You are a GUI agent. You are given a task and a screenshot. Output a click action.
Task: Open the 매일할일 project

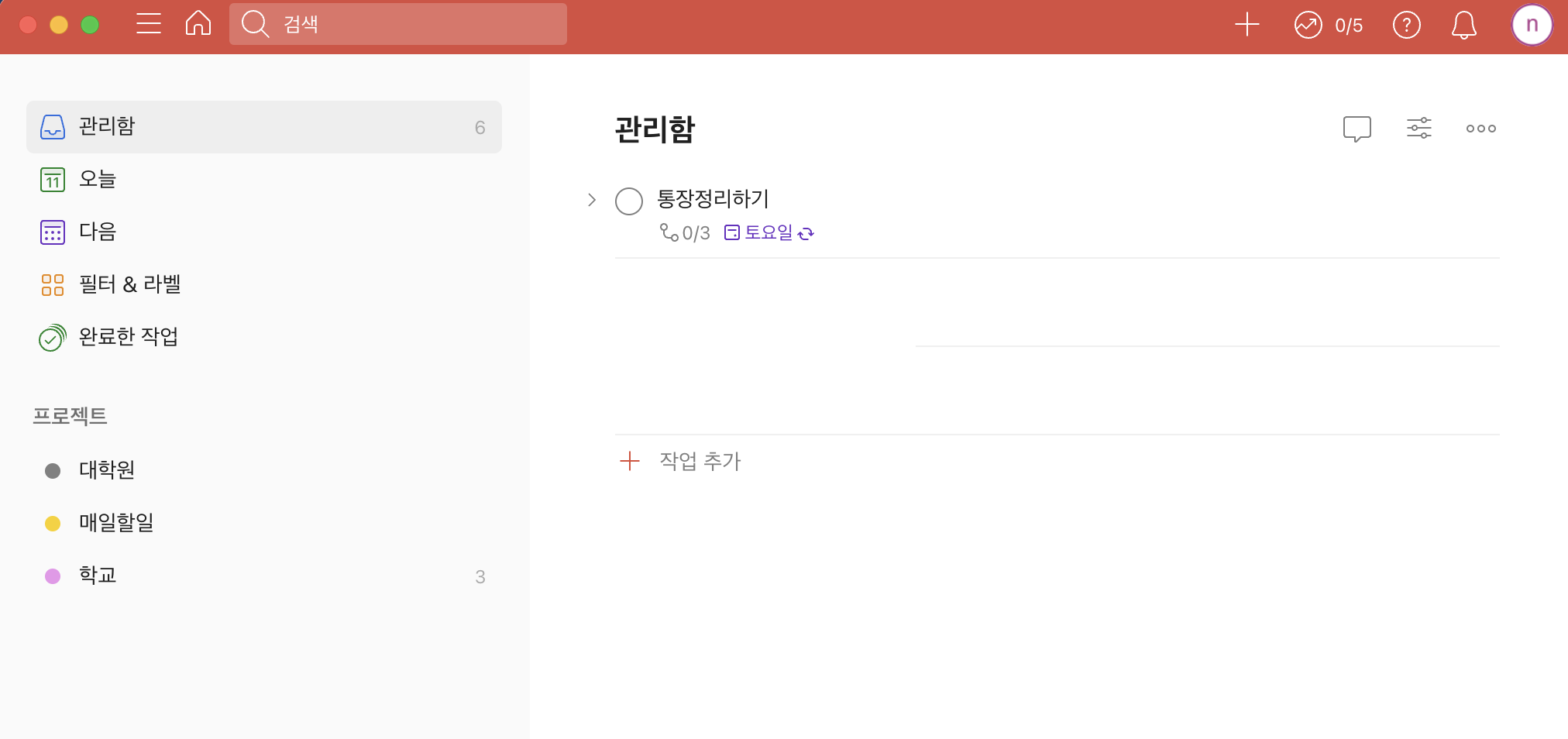coord(264,524)
